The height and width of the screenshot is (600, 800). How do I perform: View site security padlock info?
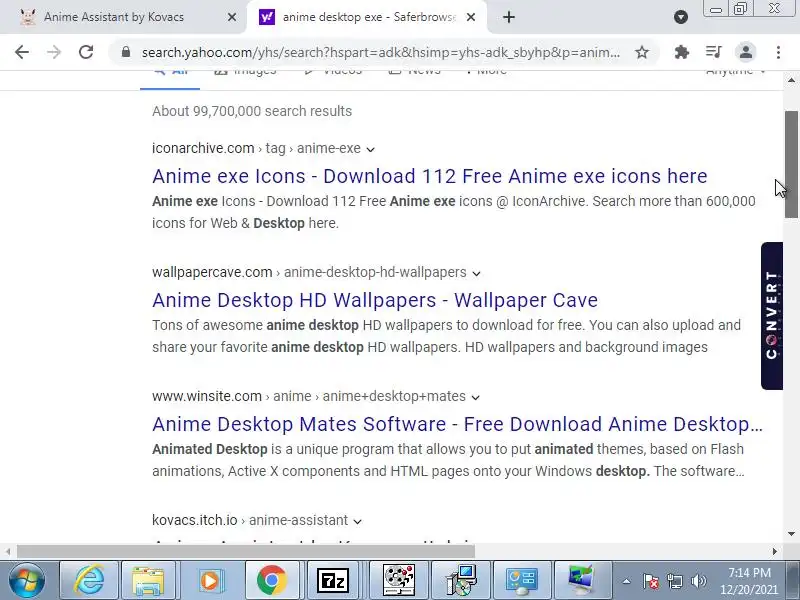(x=126, y=52)
